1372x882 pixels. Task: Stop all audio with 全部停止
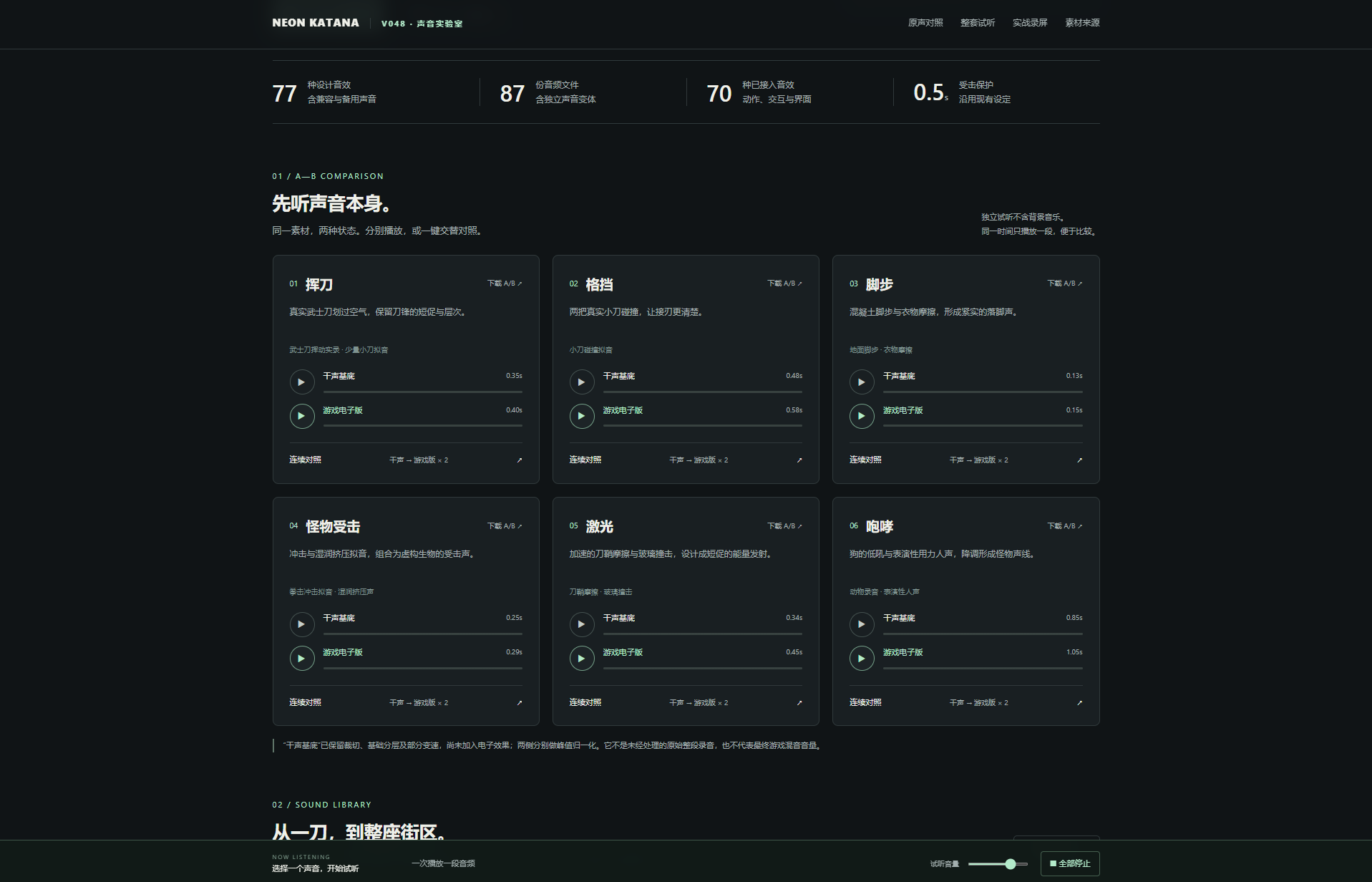pos(1070,863)
